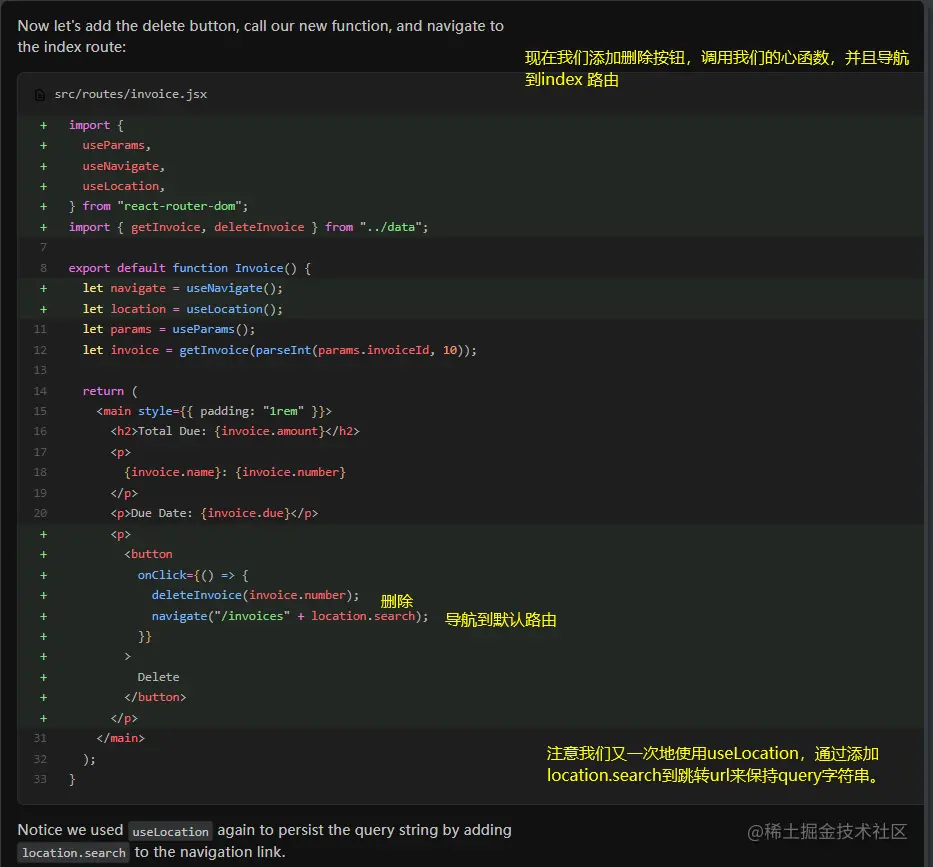This screenshot has width=933, height=867.
Task: Click "useParams," in the import list
Action: point(117,145)
